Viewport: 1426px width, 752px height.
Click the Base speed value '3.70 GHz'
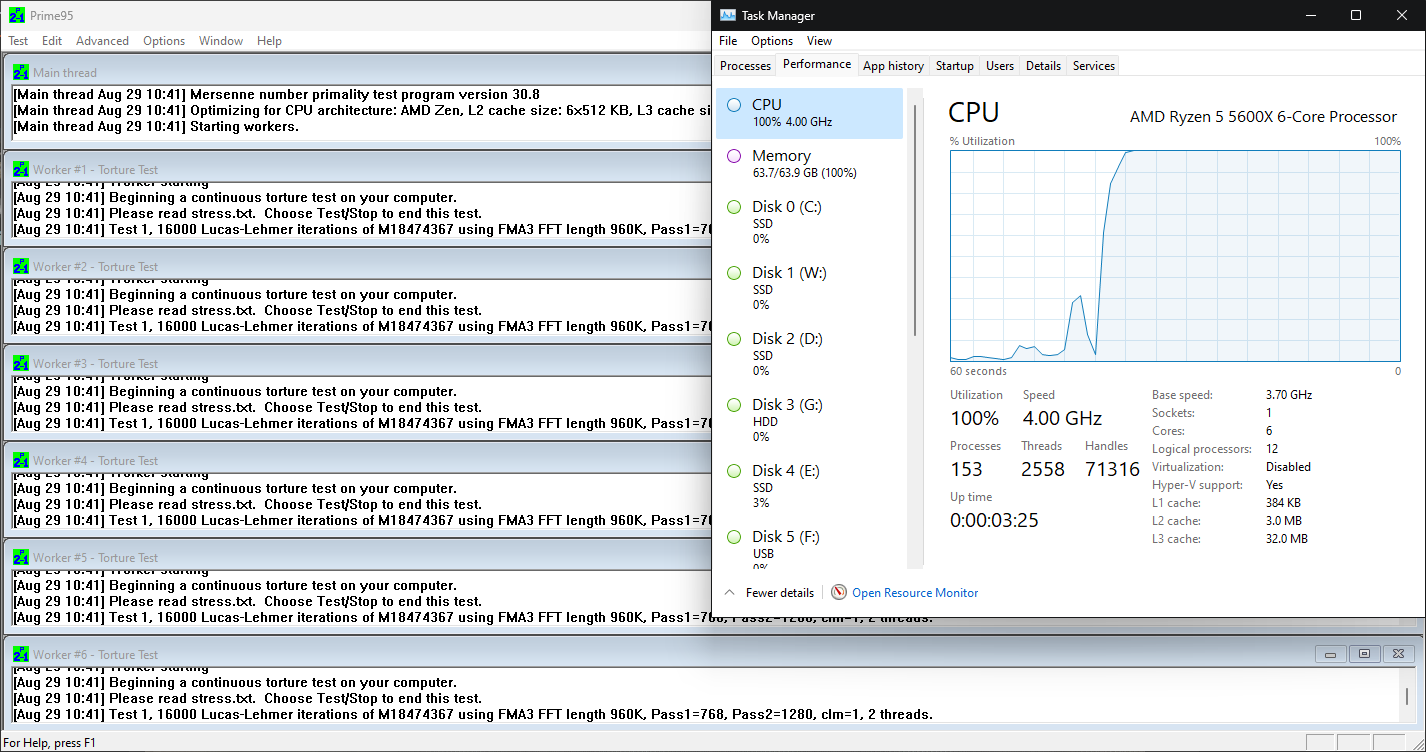point(1289,395)
